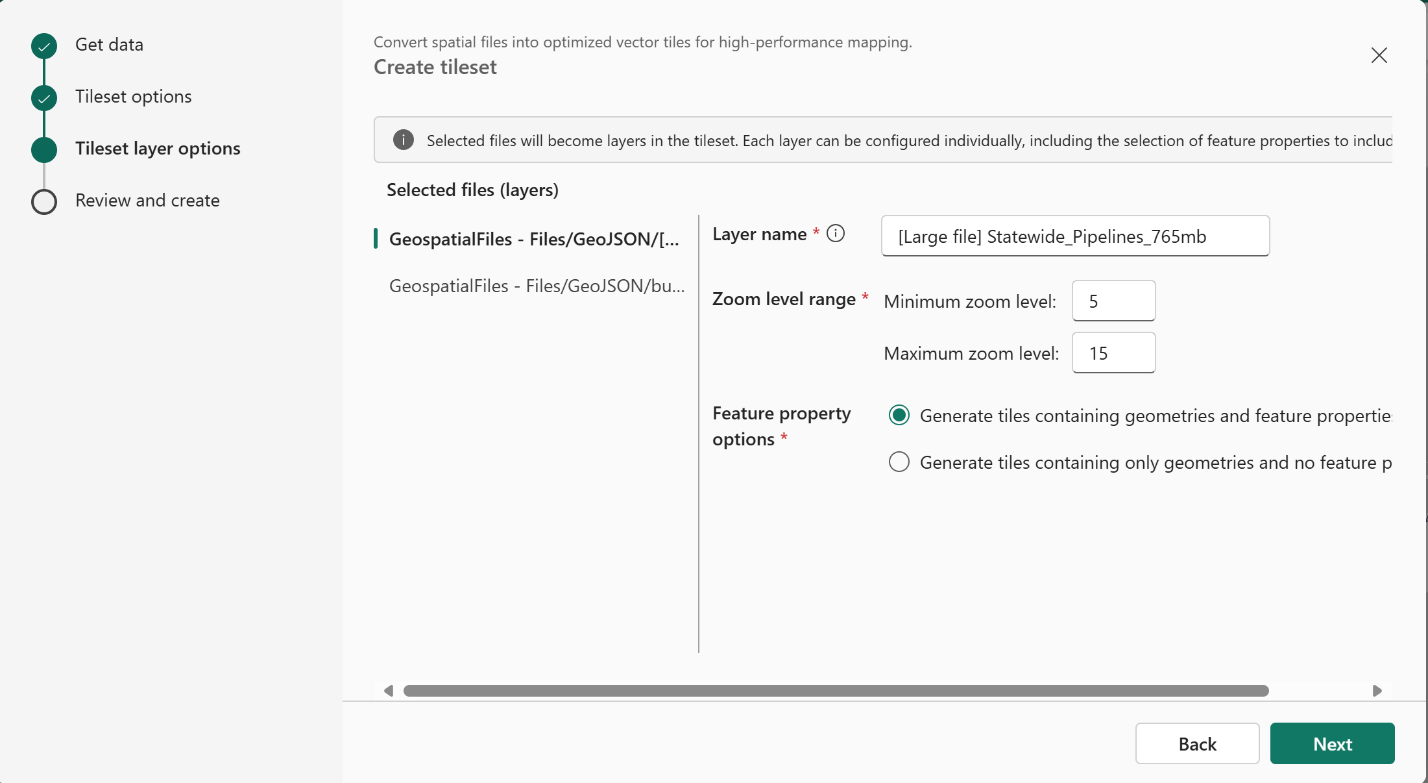Image resolution: width=1428 pixels, height=783 pixels.
Task: Open the Tileset options step
Action: tap(133, 97)
